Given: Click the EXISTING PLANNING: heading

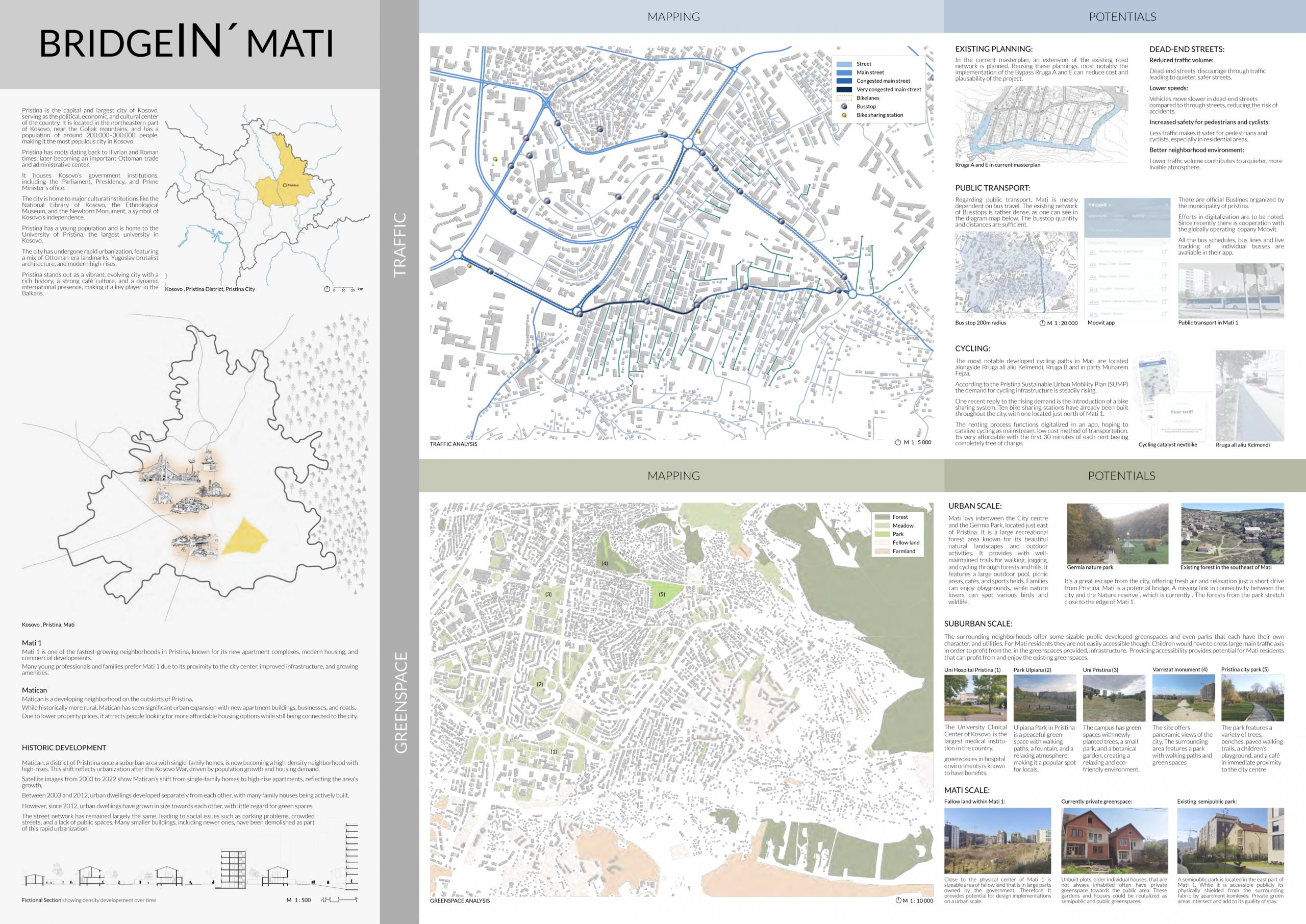Looking at the screenshot, I should coord(993,49).
